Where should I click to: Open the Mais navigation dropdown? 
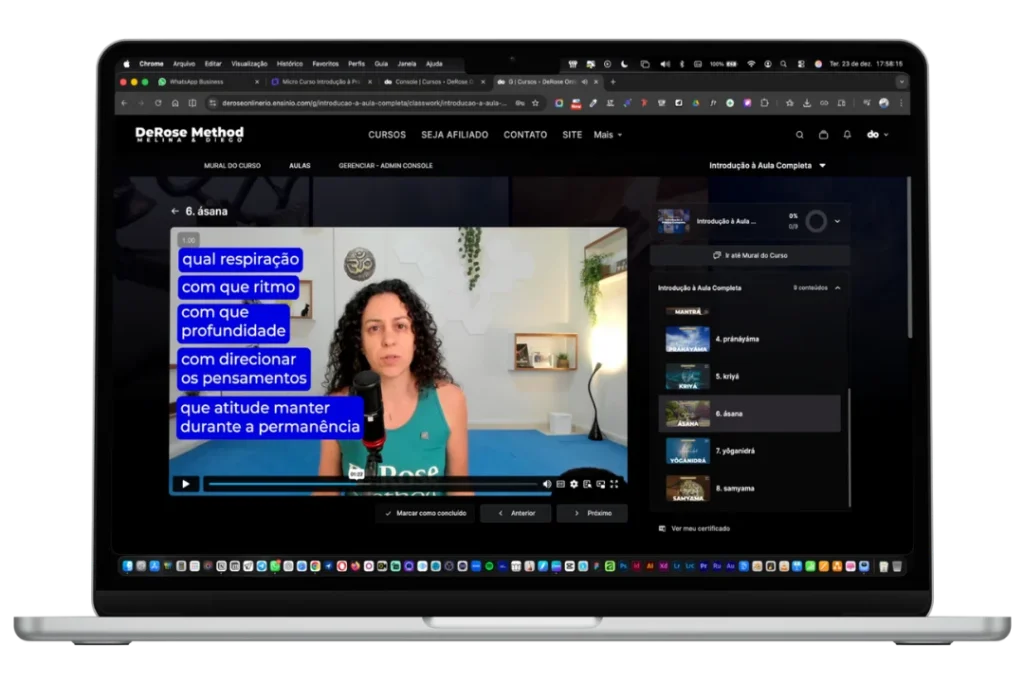[607, 135]
